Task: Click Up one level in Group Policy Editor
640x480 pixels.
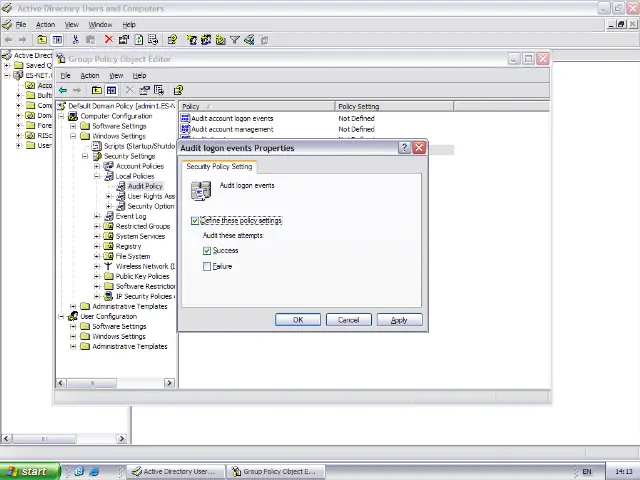Action: 97,90
